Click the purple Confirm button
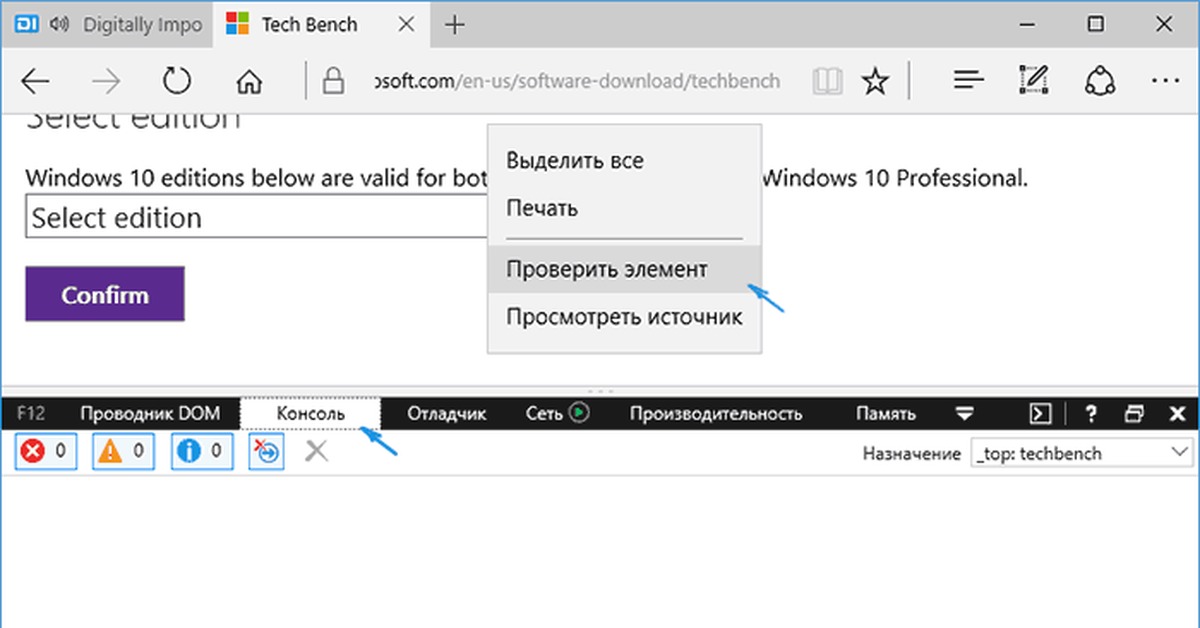Image resolution: width=1200 pixels, height=628 pixels. (x=105, y=295)
